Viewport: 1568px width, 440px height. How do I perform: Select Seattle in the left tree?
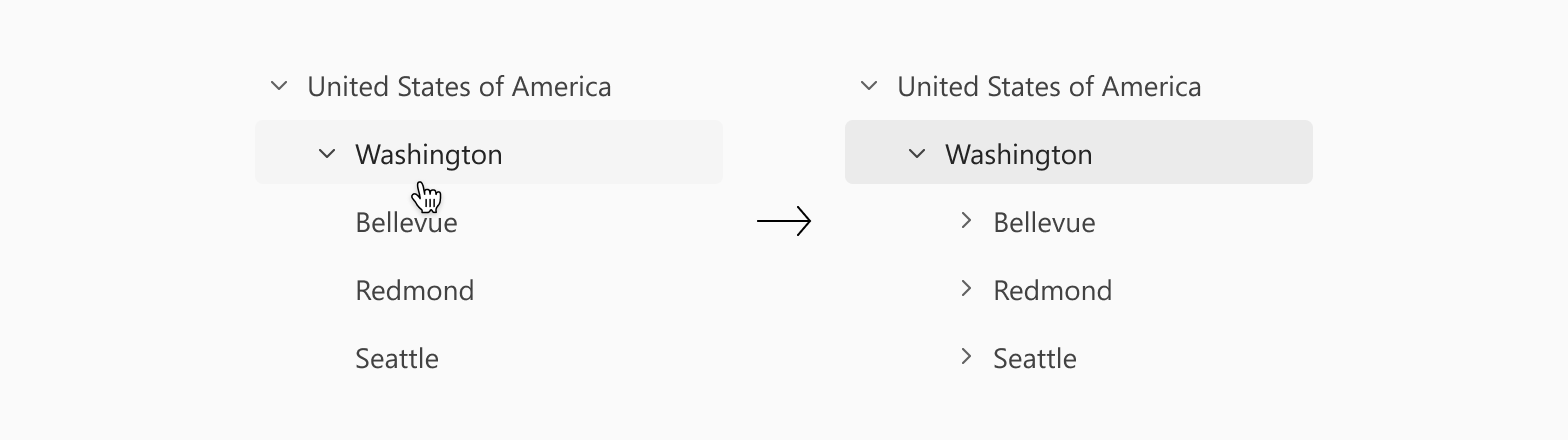397,358
